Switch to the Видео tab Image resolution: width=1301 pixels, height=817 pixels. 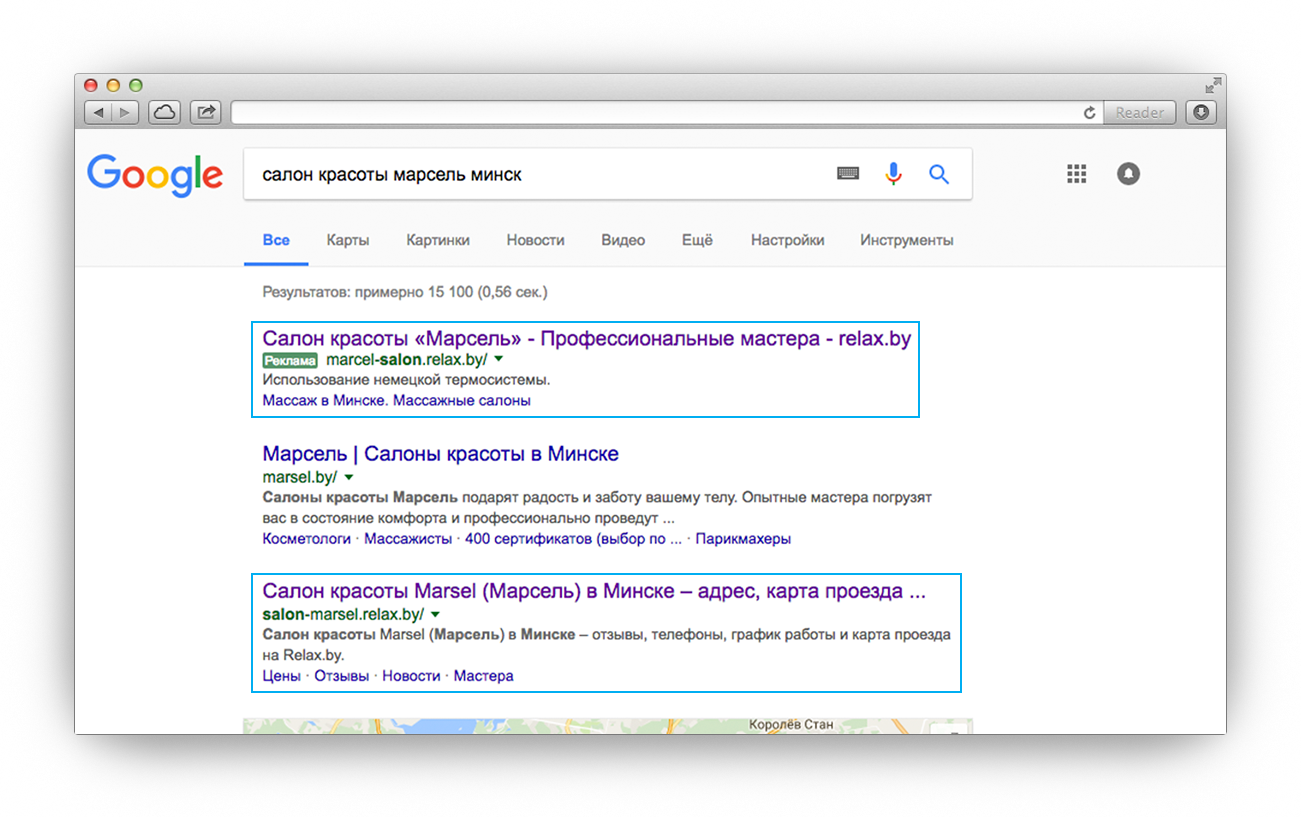(623, 240)
